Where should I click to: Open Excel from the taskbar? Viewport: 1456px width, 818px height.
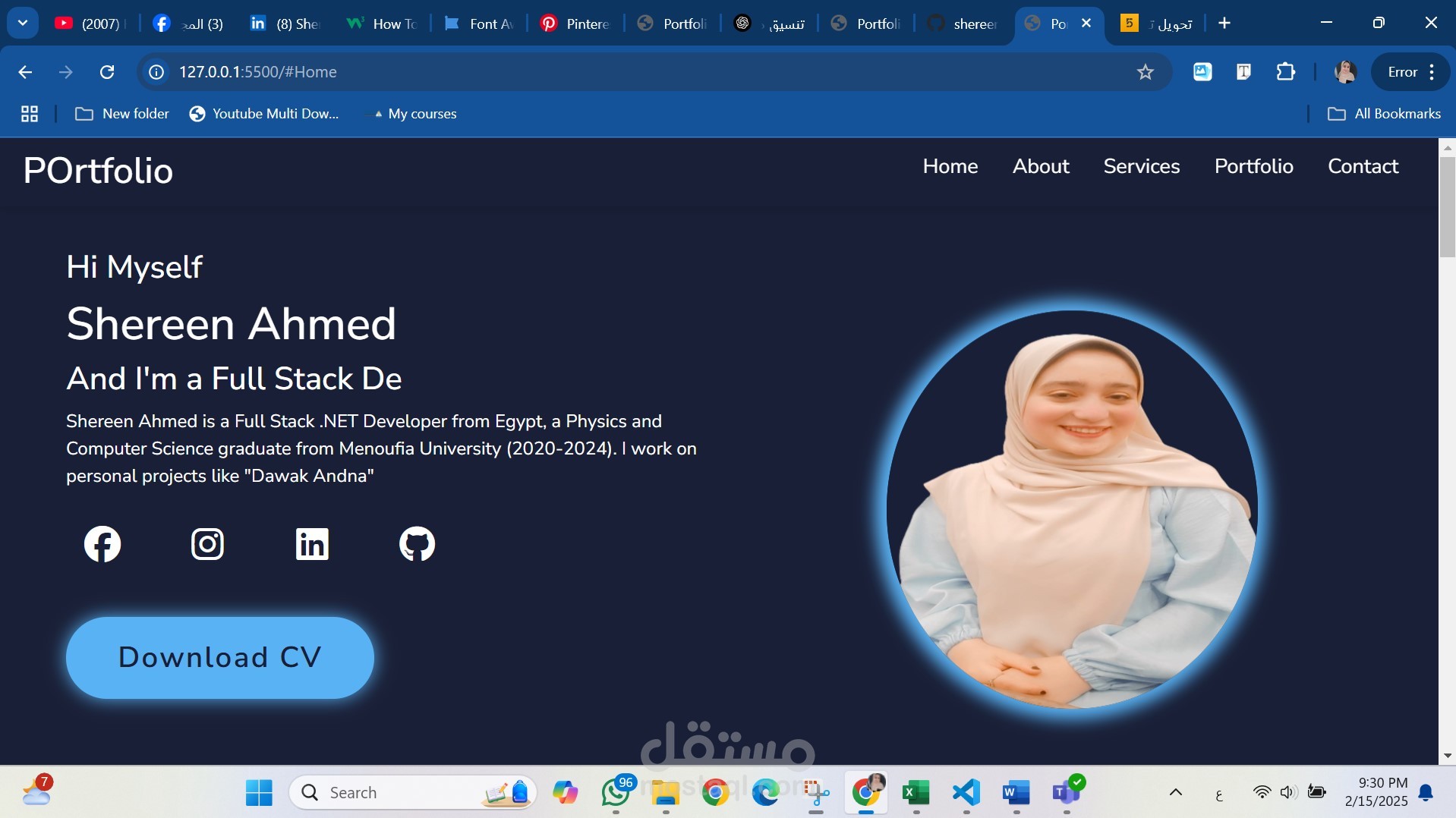tap(916, 793)
